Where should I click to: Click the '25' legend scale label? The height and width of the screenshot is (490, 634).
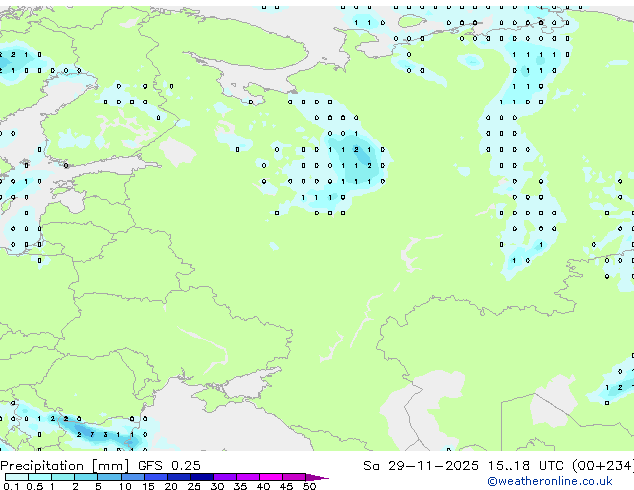point(194,486)
